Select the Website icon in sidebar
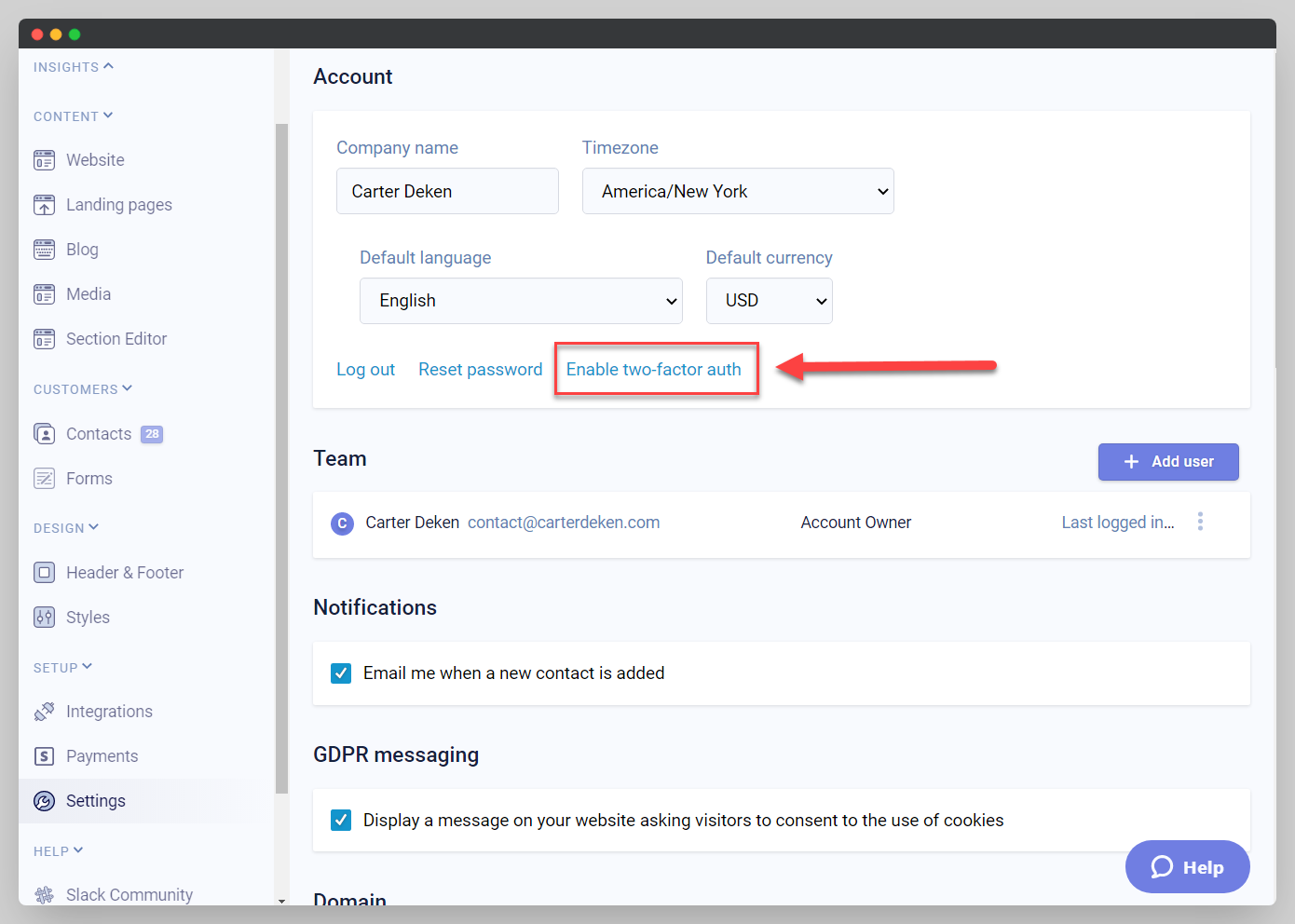The height and width of the screenshot is (924, 1295). tap(44, 159)
